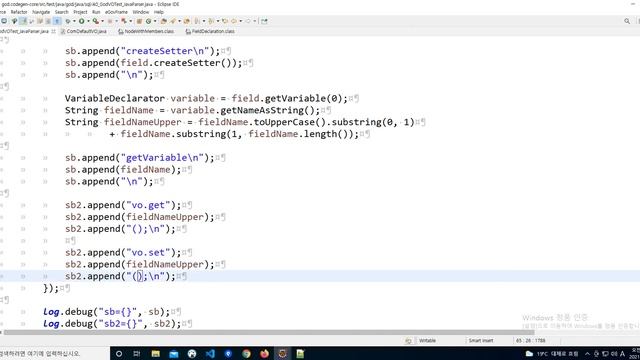Image resolution: width=640 pixels, height=360 pixels.
Task: Click the New Java Package icon
Action: point(139,21)
